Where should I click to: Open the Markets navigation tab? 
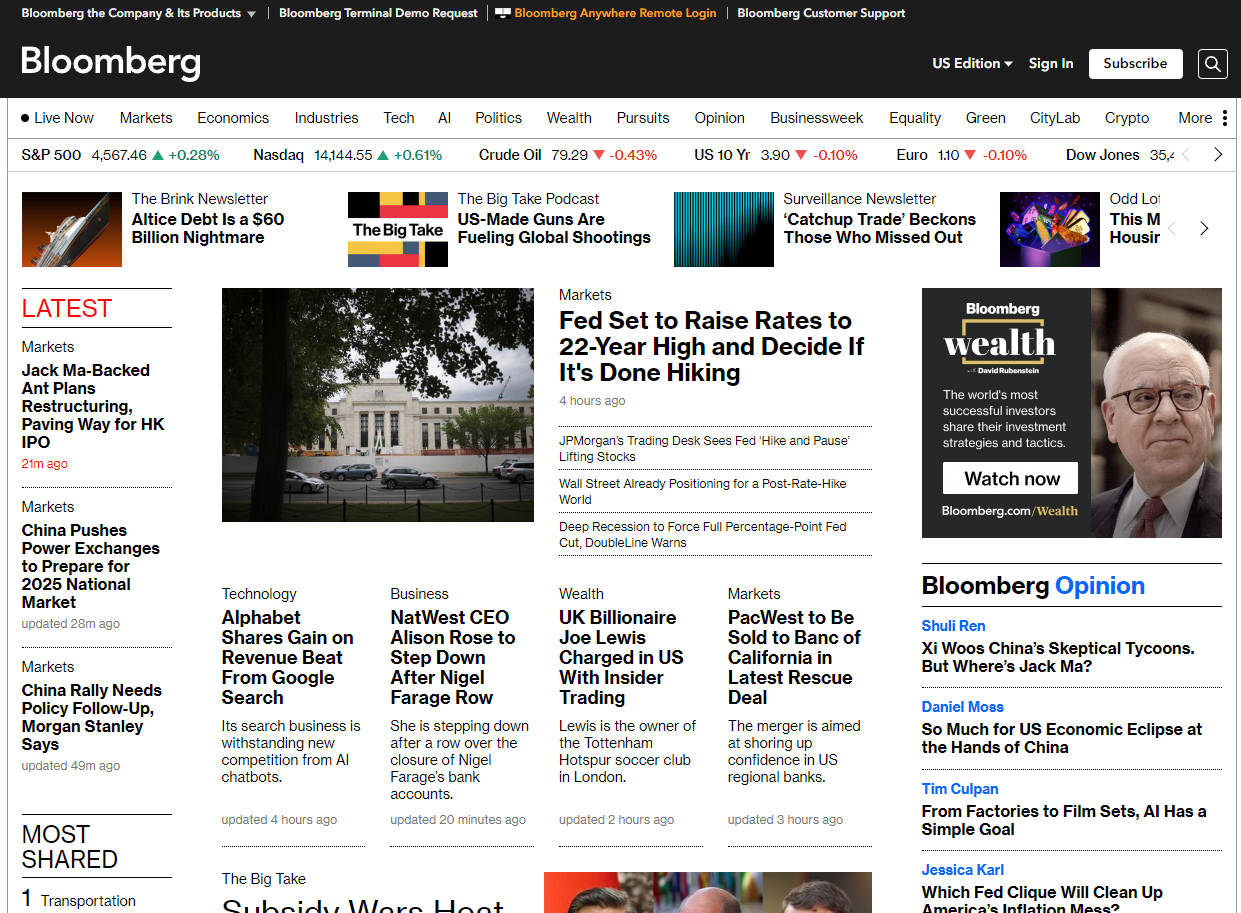point(146,118)
